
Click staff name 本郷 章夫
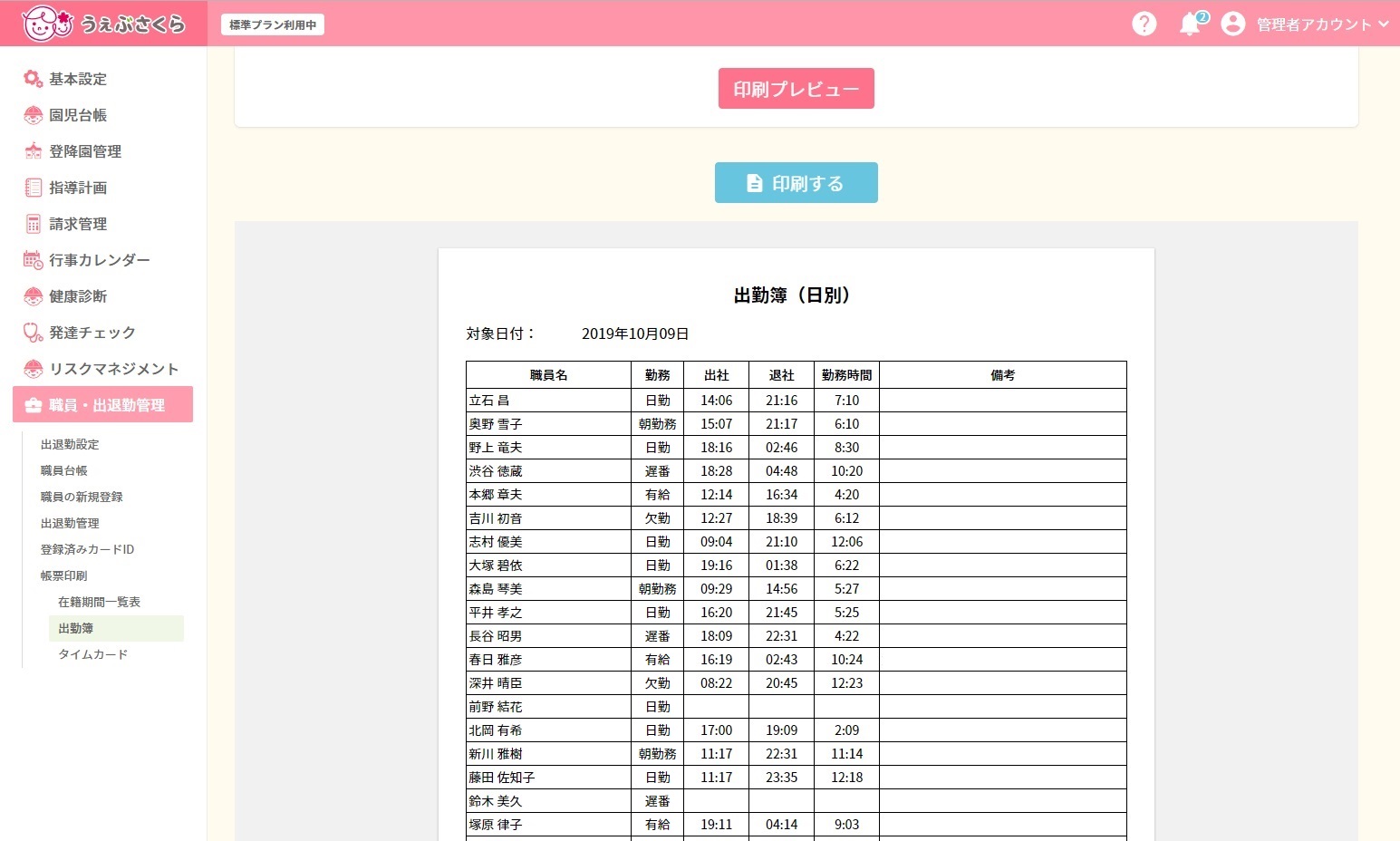coord(496,495)
